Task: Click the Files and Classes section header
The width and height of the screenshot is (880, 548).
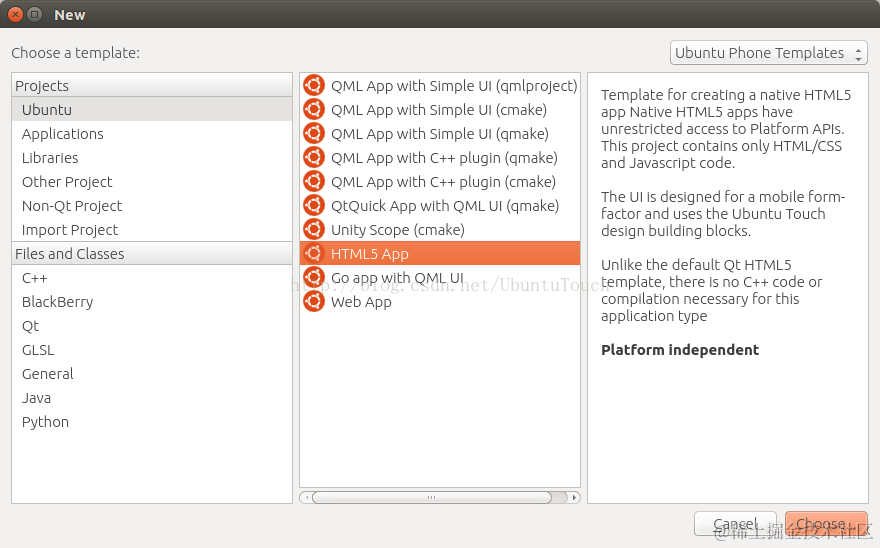Action: tap(152, 254)
